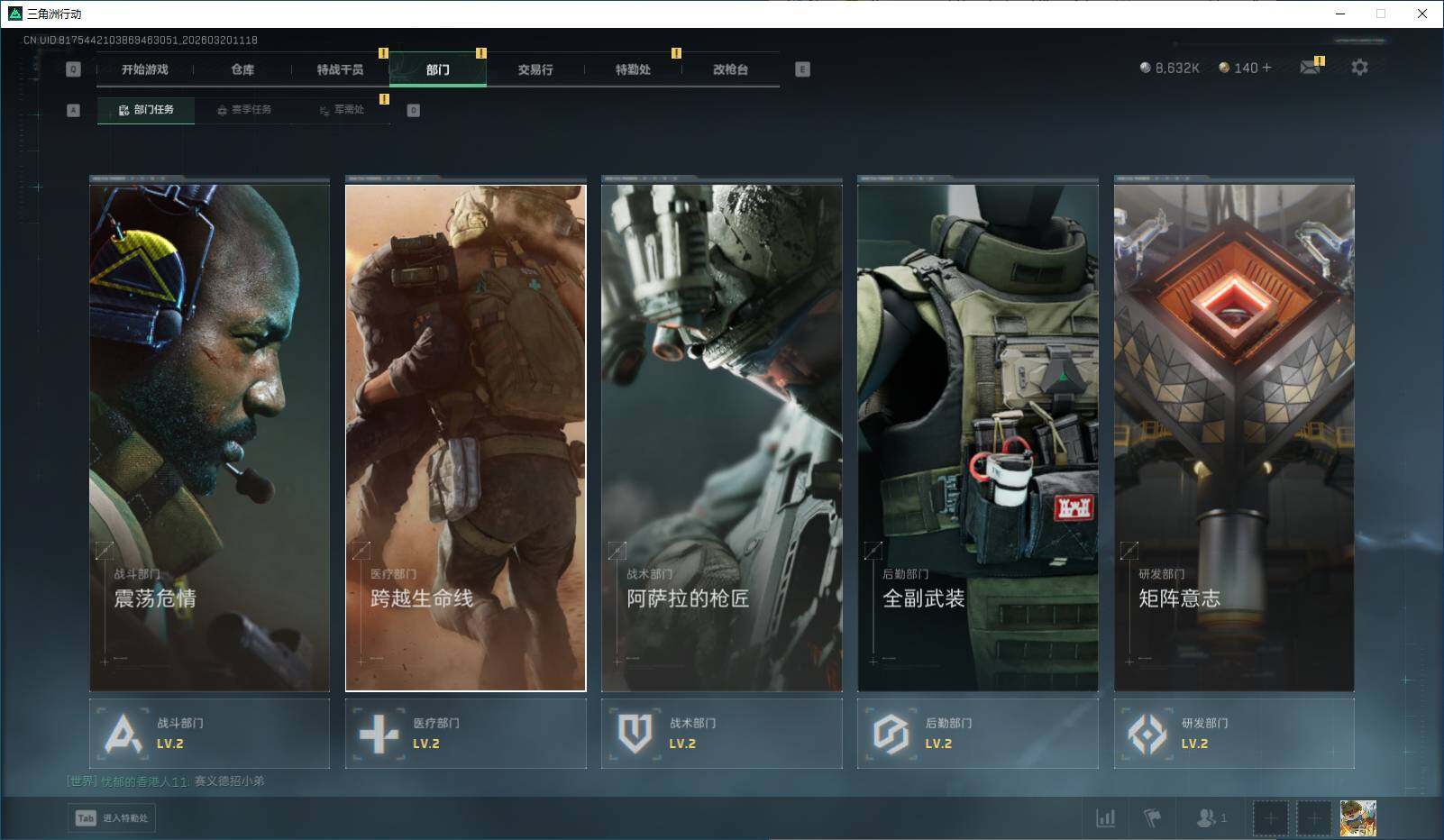Switch to the 开始游戏 tab
Viewport: 1444px width, 840px height.
(x=145, y=69)
